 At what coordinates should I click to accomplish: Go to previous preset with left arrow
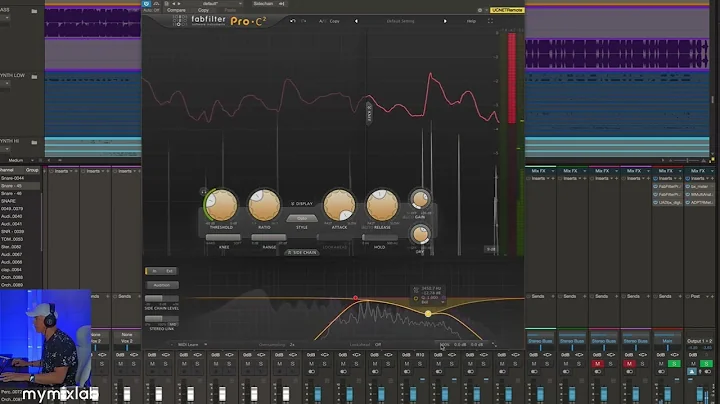(x=356, y=21)
